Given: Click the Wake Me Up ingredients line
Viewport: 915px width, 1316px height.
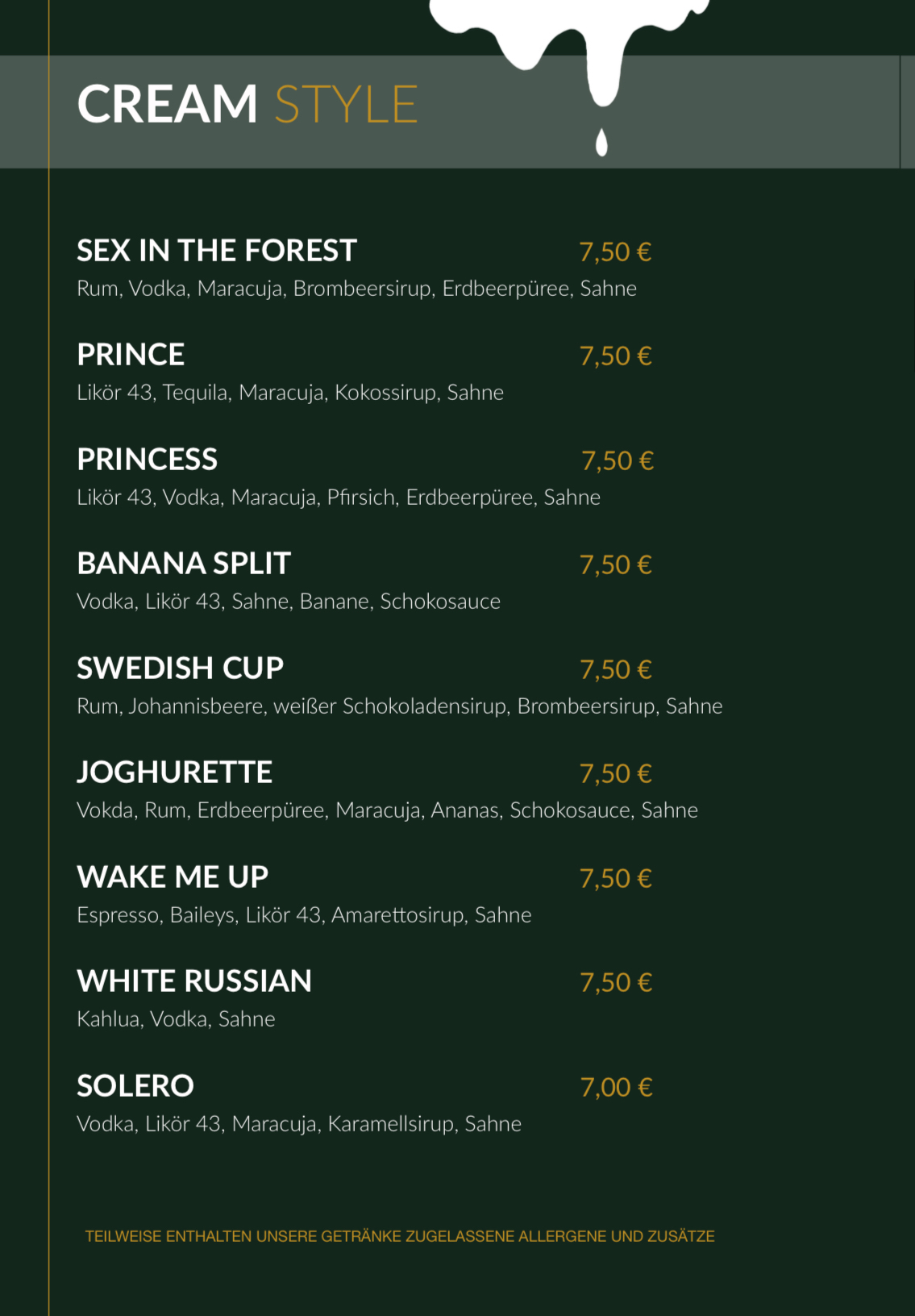Looking at the screenshot, I should [304, 915].
